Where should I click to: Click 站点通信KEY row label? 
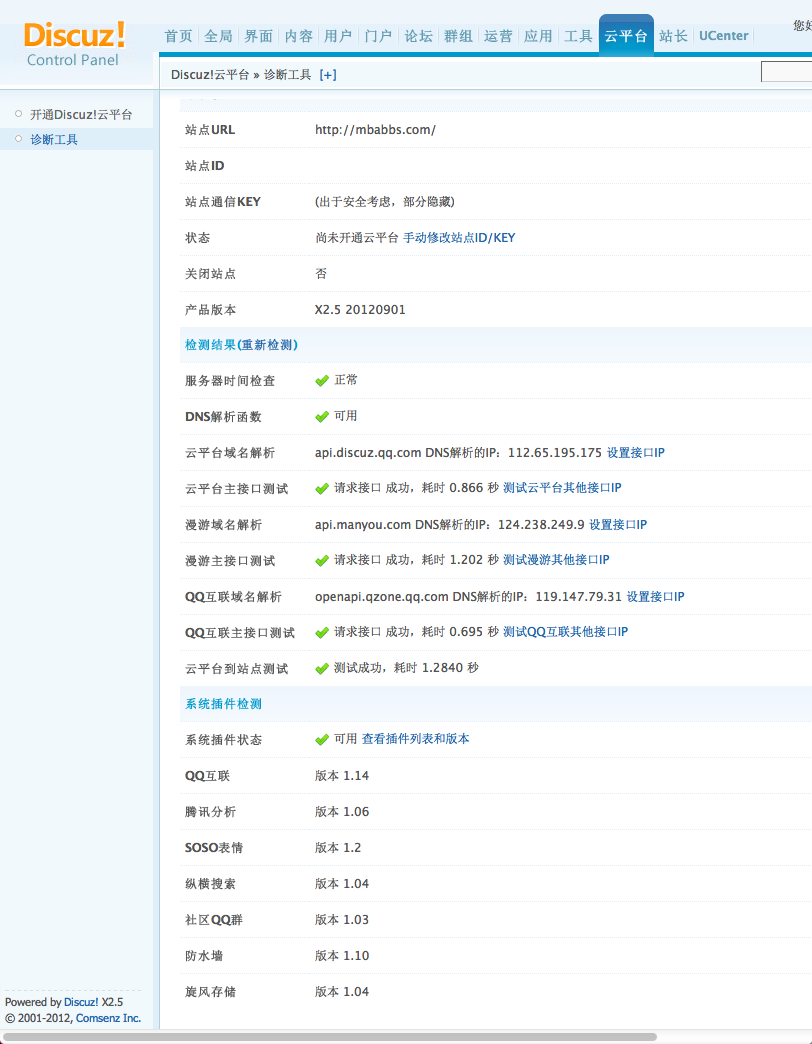[223, 202]
